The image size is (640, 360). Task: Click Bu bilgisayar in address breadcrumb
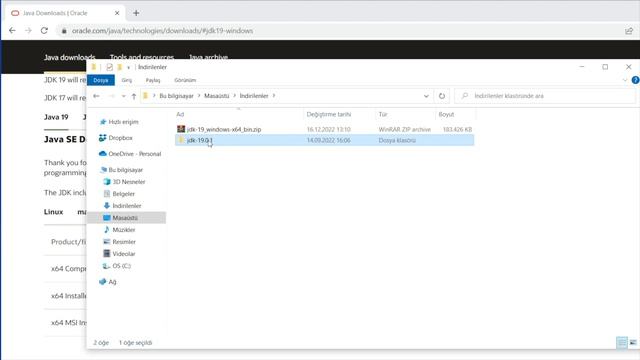coord(176,96)
